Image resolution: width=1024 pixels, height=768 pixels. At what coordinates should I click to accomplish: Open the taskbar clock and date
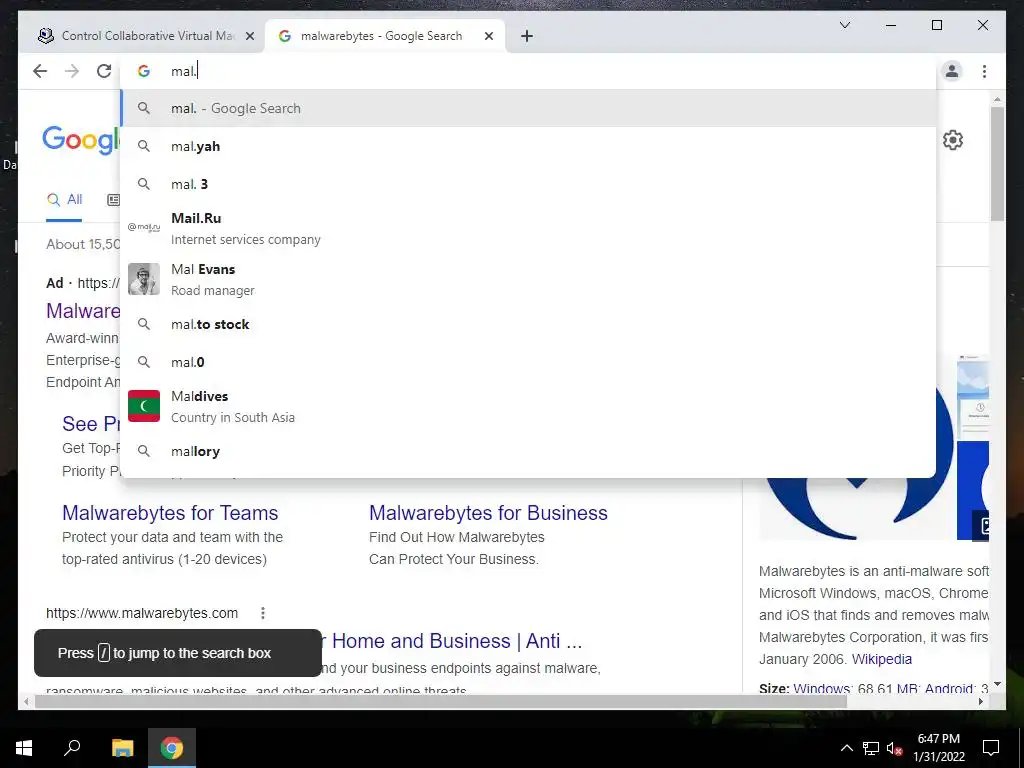coord(939,748)
